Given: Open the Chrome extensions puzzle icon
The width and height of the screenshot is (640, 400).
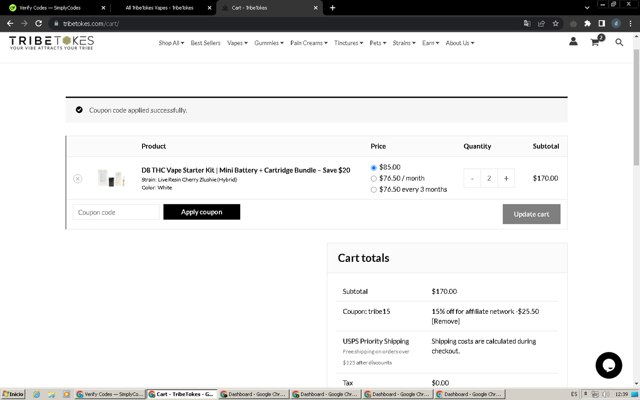Looking at the screenshot, I should pyautogui.click(x=587, y=24).
